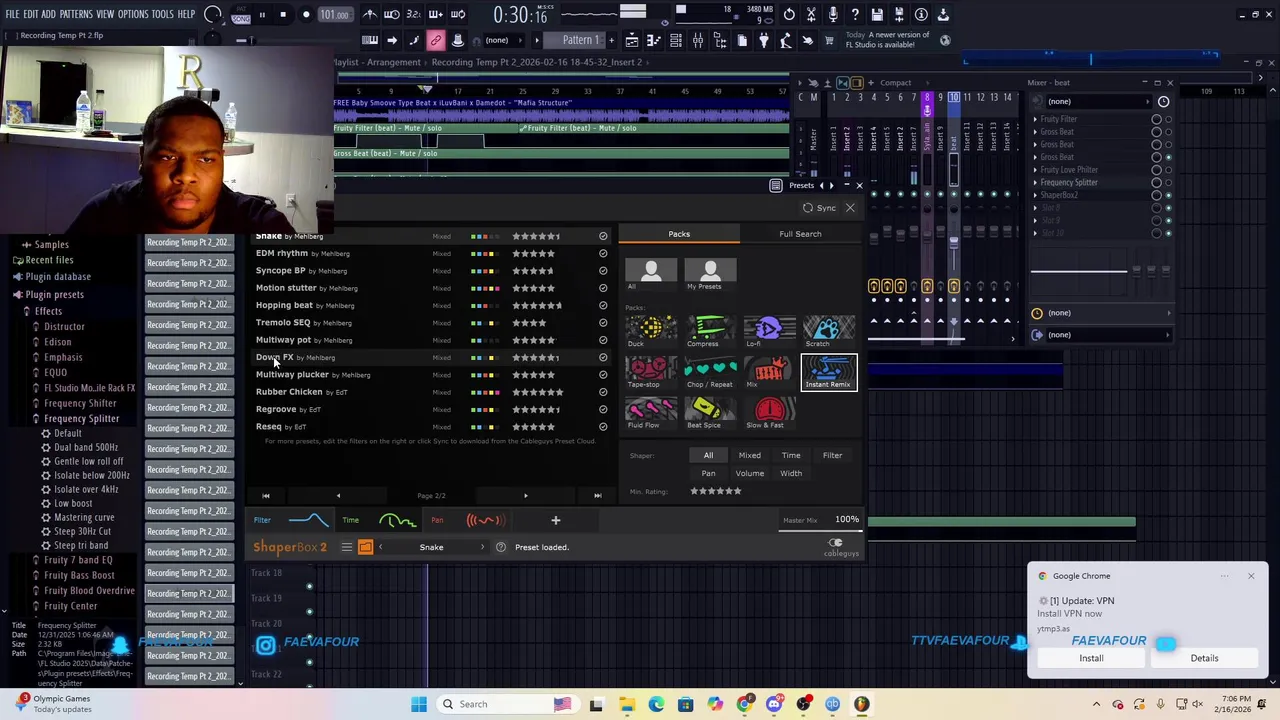Click the Instant Remix pack
This screenshot has height=720, width=1280.
click(x=829, y=371)
